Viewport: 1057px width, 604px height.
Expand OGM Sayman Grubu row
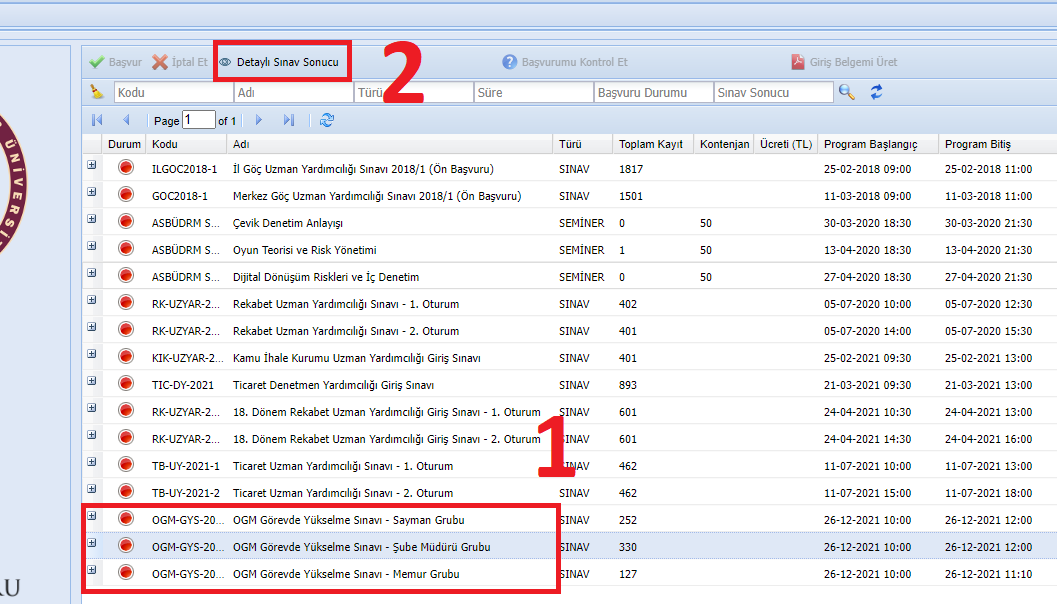click(92, 516)
